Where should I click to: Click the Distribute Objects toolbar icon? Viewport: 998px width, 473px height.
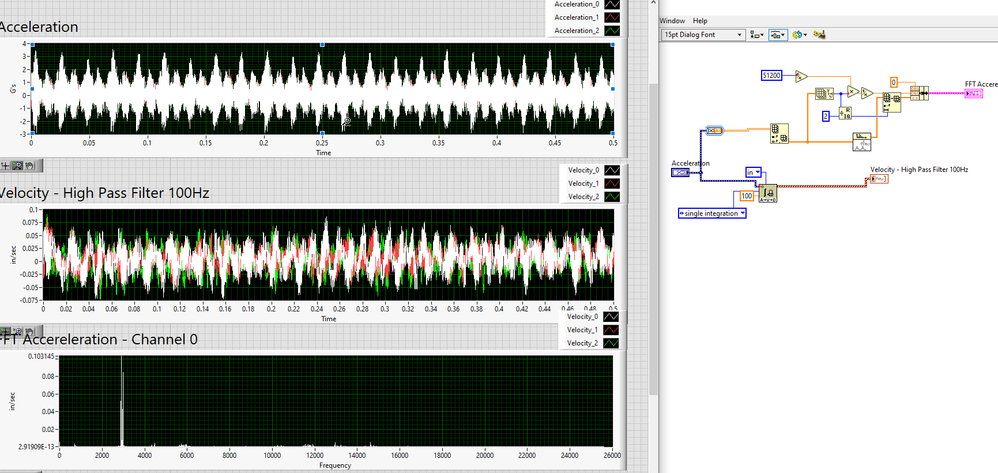coord(778,34)
